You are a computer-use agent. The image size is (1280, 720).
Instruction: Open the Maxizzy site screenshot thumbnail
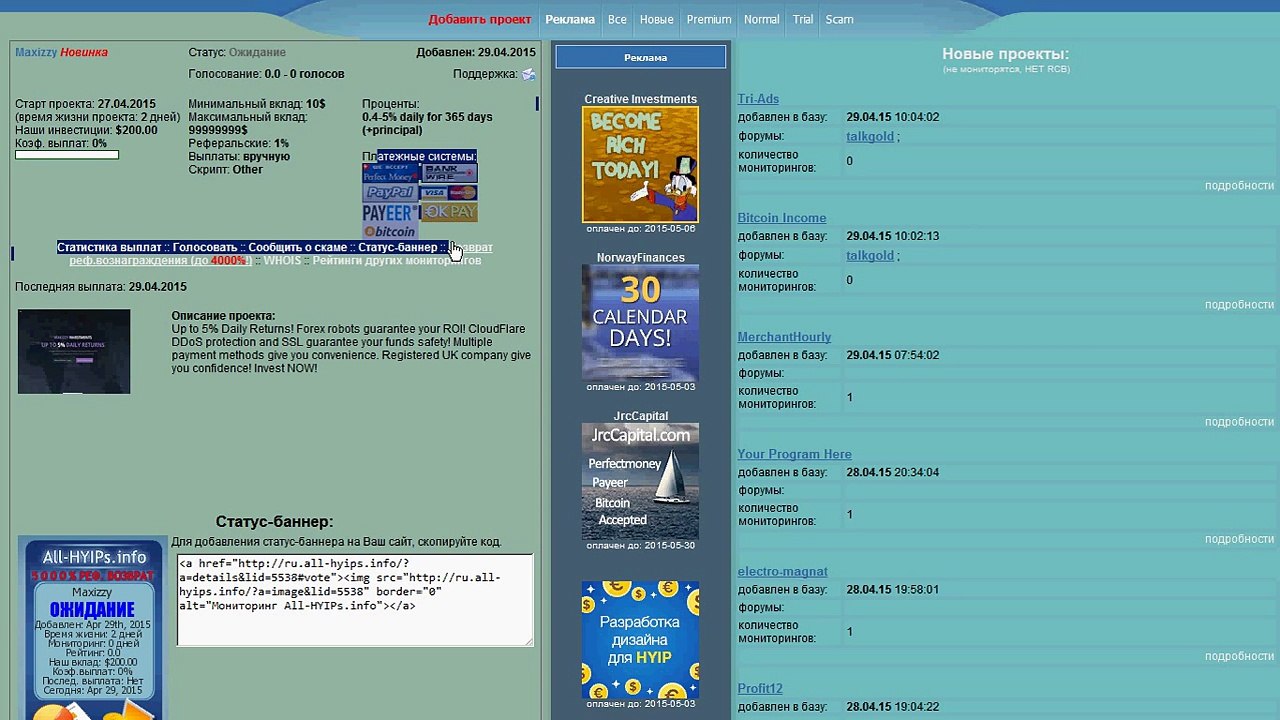click(x=74, y=351)
